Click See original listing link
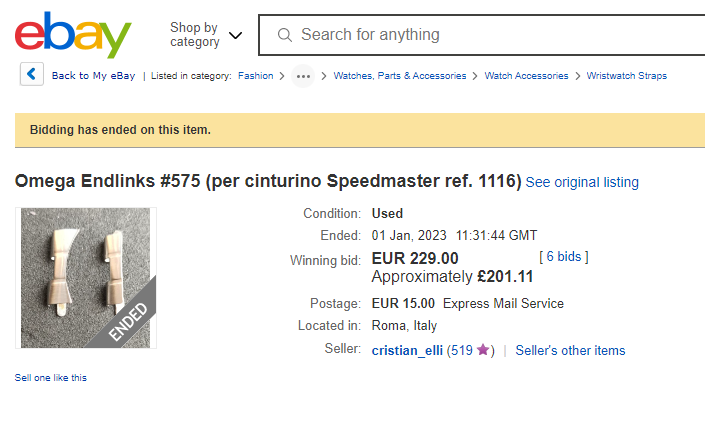 582,182
